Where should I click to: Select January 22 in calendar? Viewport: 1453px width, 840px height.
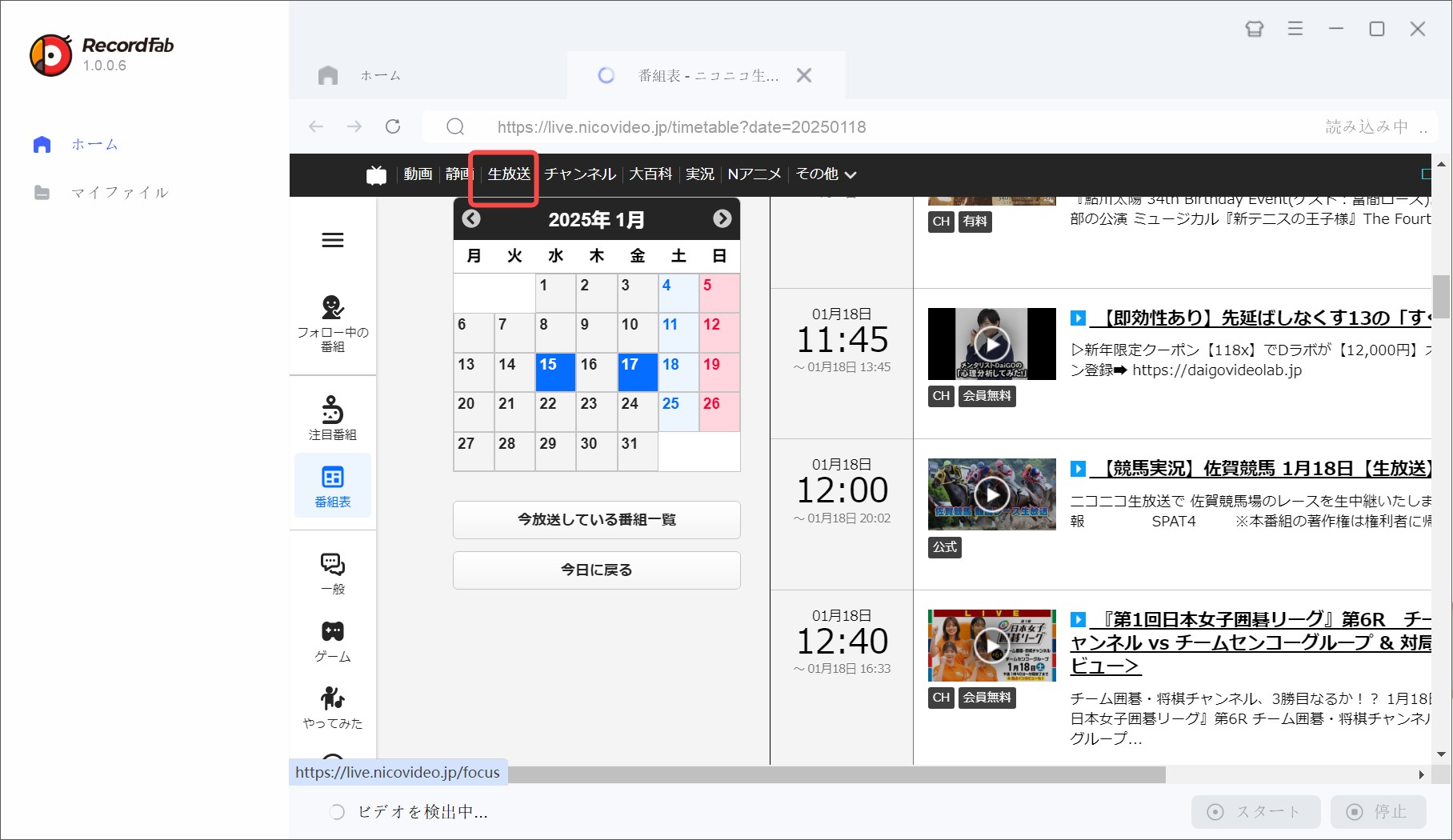pyautogui.click(x=555, y=412)
